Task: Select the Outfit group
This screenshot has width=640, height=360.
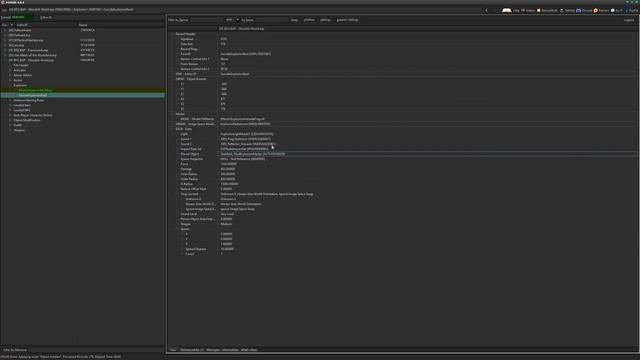Action: pyautogui.click(x=18, y=125)
